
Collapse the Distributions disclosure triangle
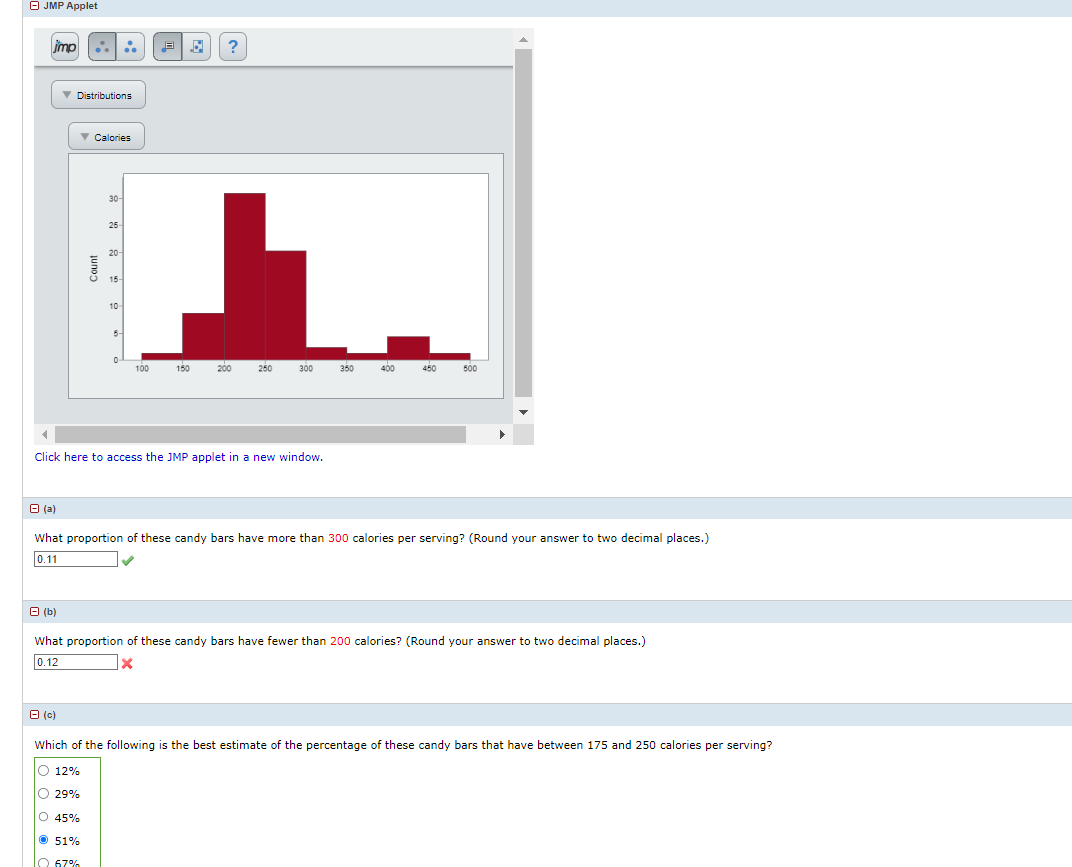click(x=67, y=94)
